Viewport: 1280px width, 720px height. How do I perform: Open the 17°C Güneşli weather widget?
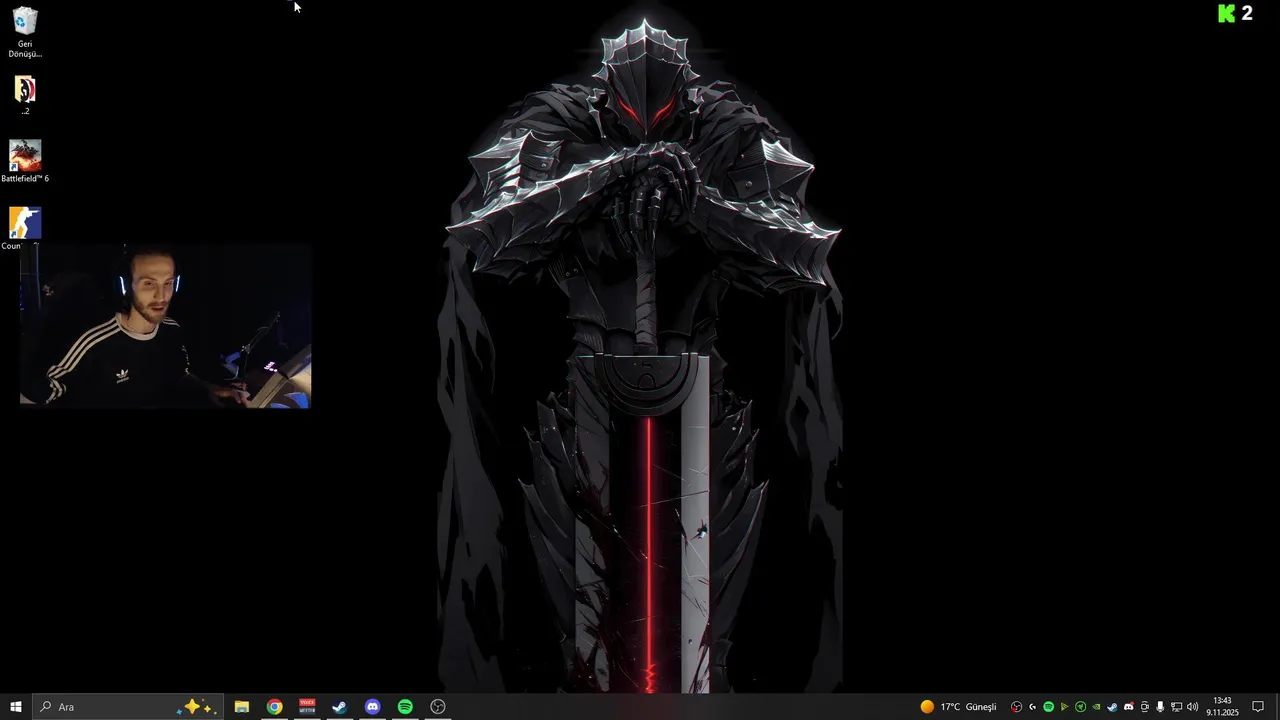(x=959, y=707)
